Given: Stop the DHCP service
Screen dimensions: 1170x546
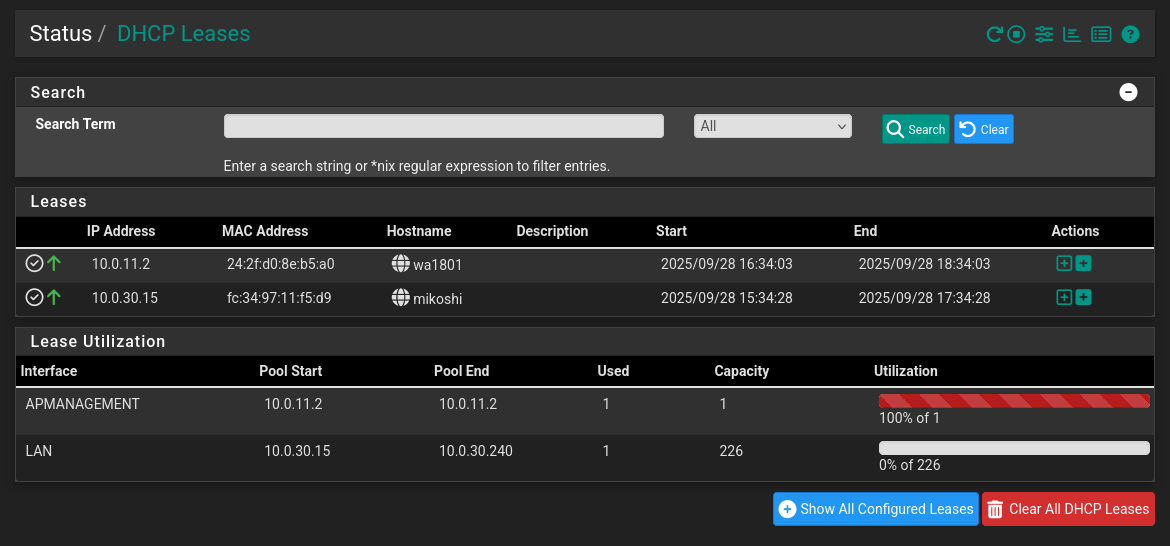Looking at the screenshot, I should coord(1016,35).
